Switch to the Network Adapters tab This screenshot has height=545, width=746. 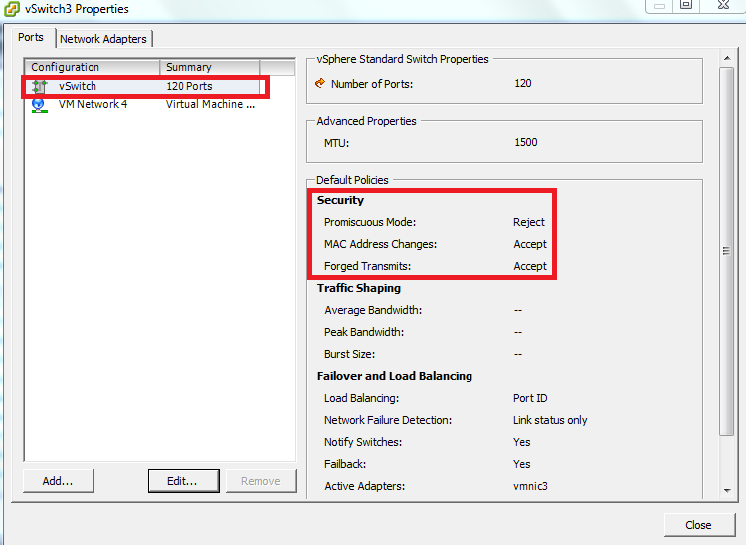coord(103,39)
